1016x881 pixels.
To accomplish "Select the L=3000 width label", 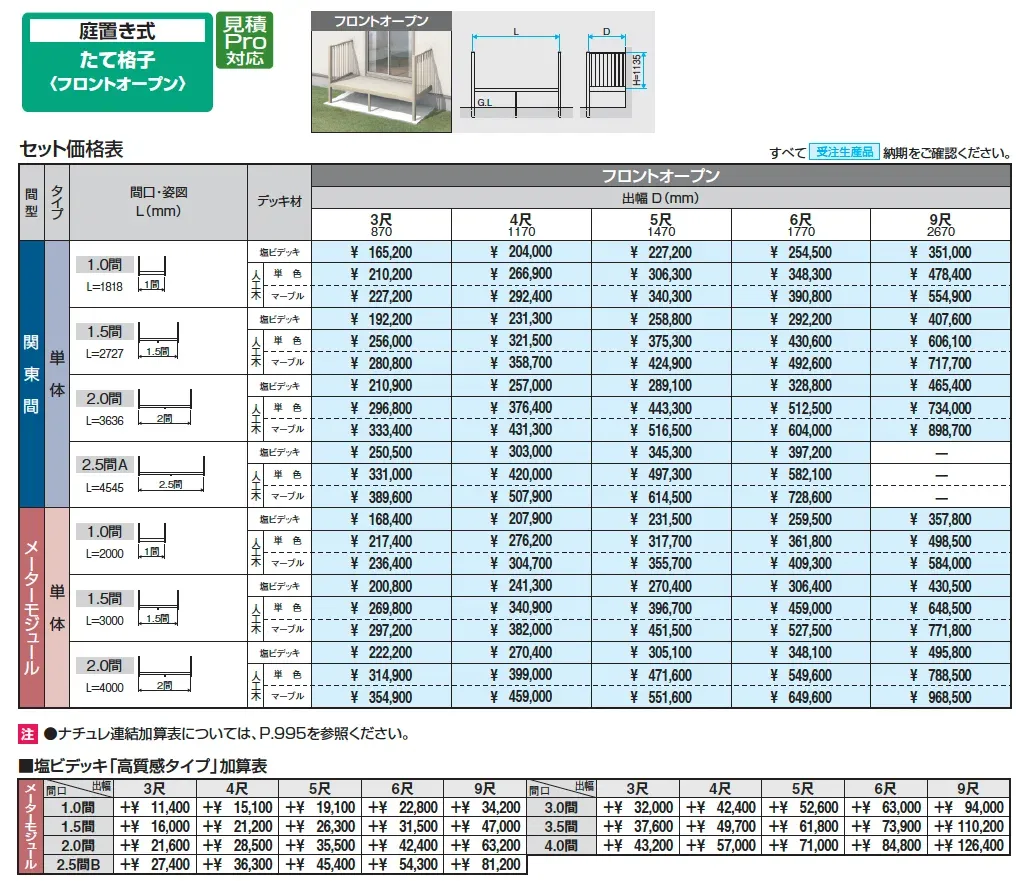I will point(104,621).
